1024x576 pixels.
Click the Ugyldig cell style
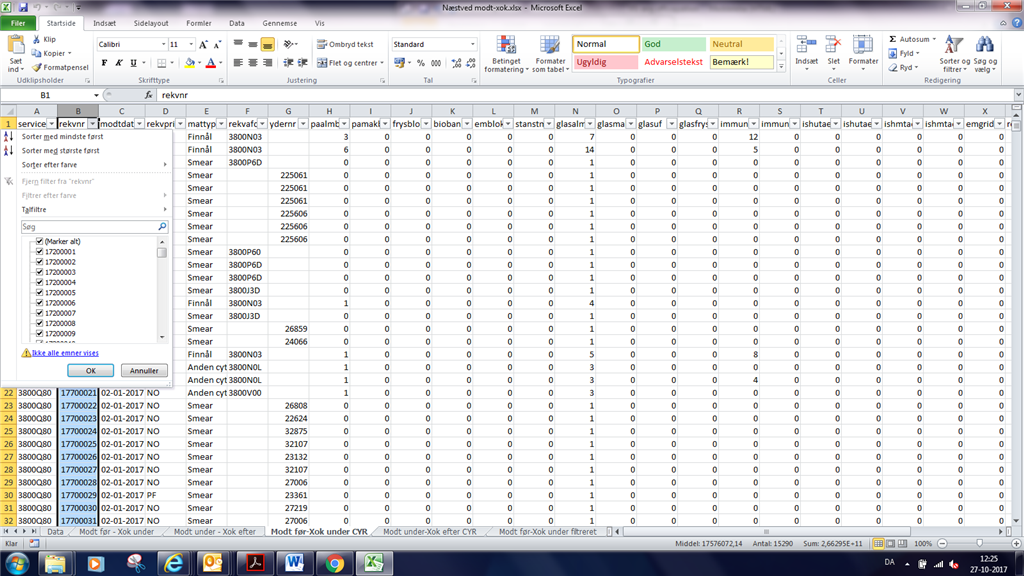605,62
